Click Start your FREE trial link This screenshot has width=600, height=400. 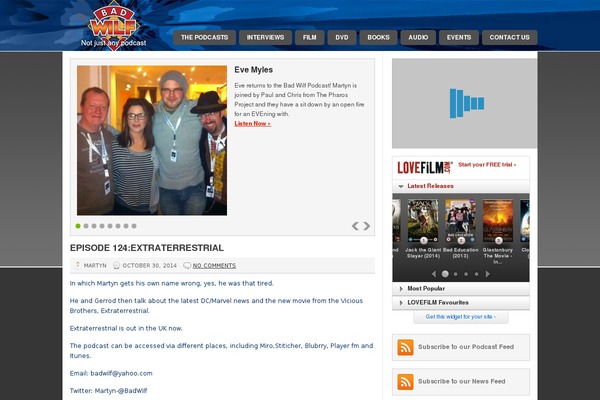[x=487, y=165]
